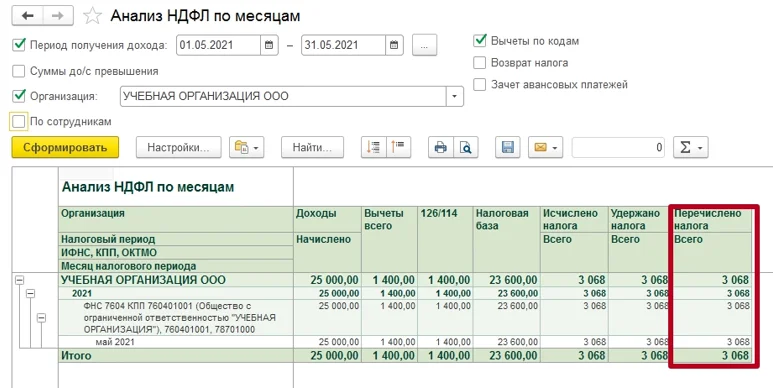Toggle Суммы до/с превышения checkbox
This screenshot has height=390, width=773.
[19, 71]
